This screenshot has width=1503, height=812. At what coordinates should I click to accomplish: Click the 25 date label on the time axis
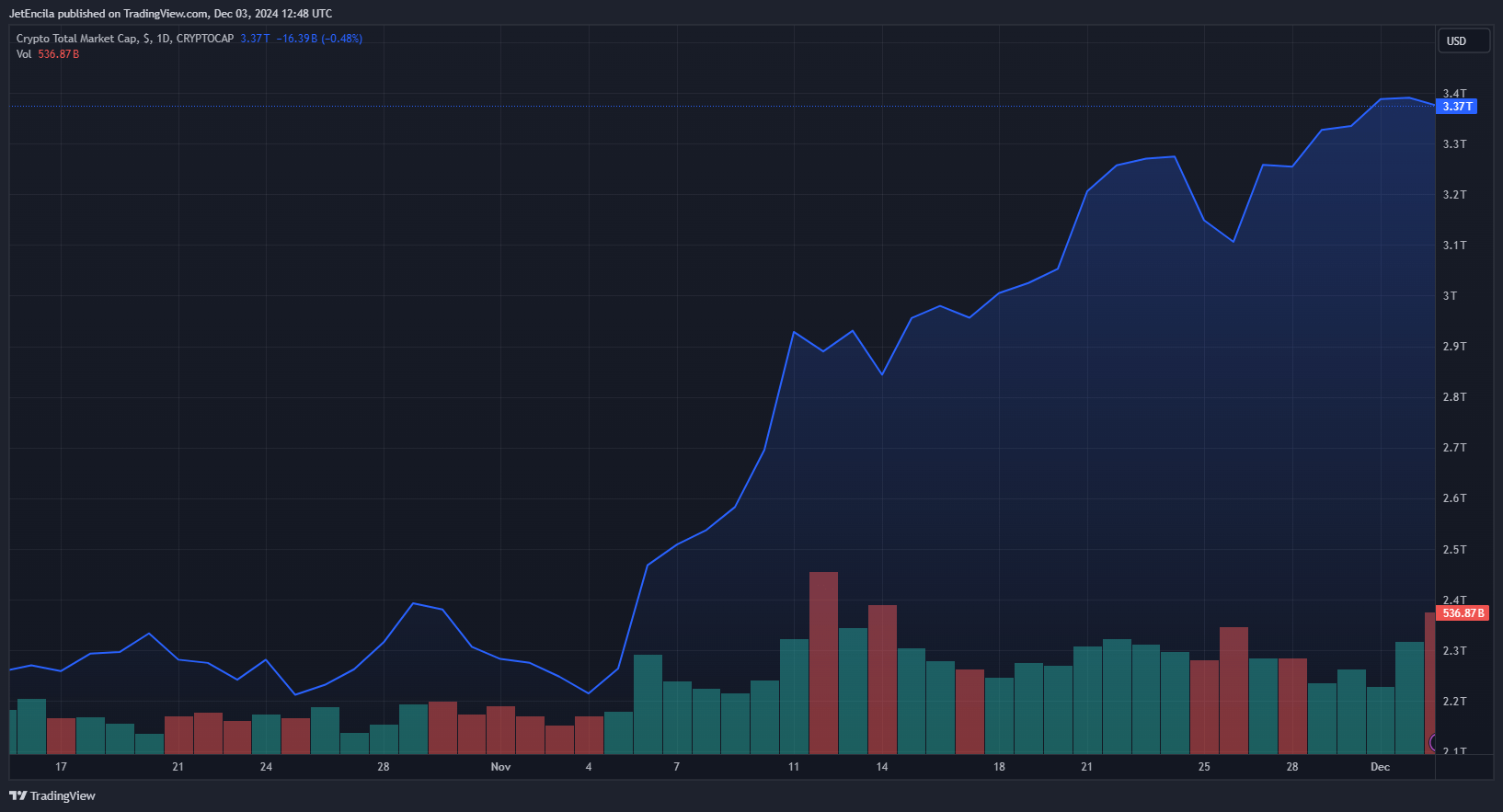coord(1204,767)
